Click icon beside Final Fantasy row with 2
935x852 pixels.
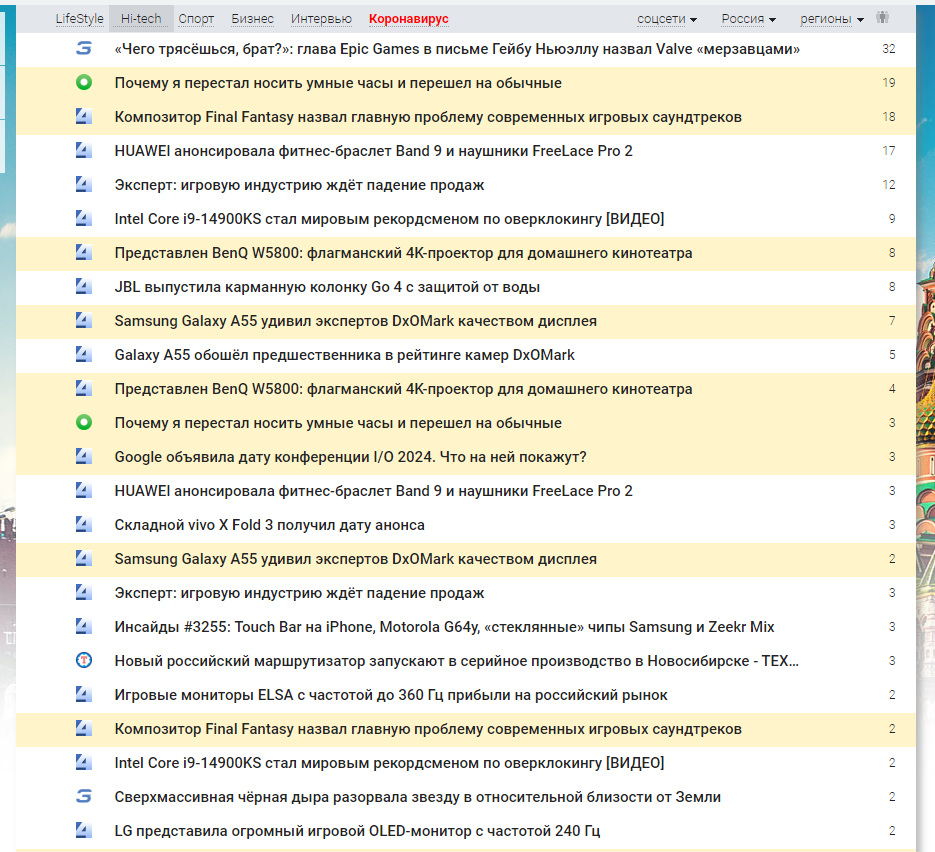[84, 728]
